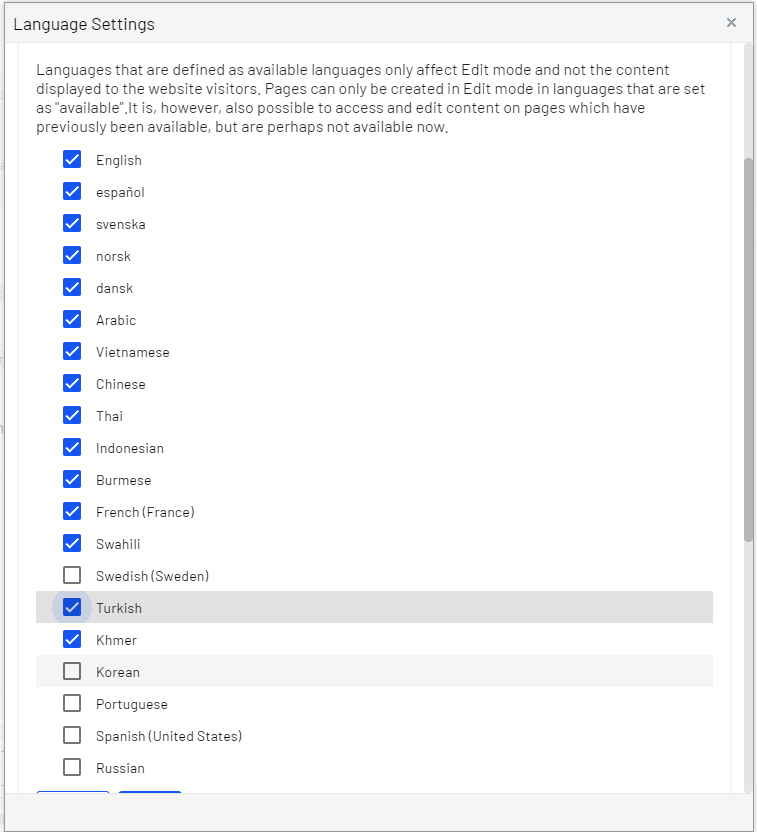Uncheck the norsk language option
The height and width of the screenshot is (832, 757).
[x=72, y=255]
